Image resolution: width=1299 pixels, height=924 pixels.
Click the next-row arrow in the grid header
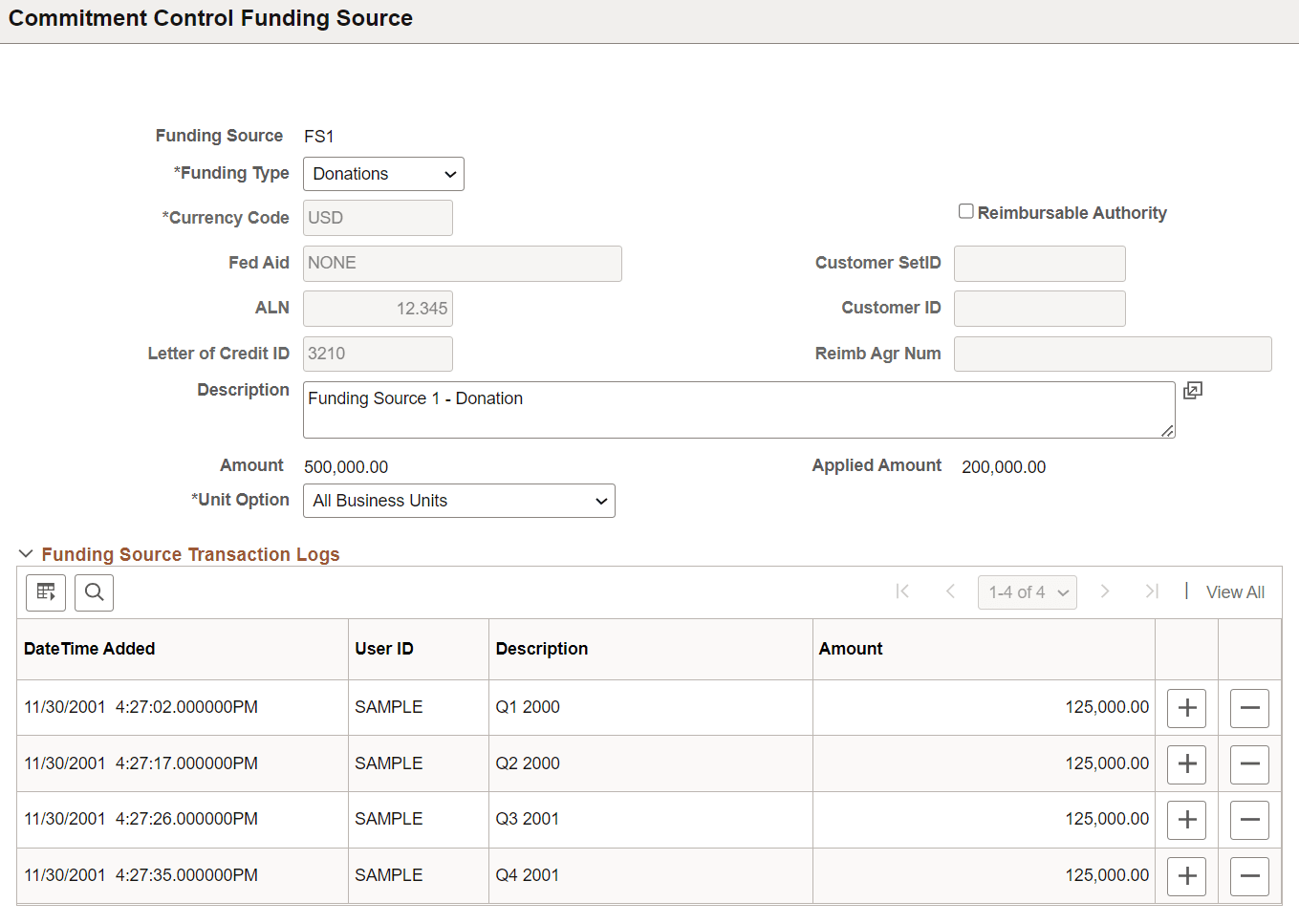click(1105, 592)
